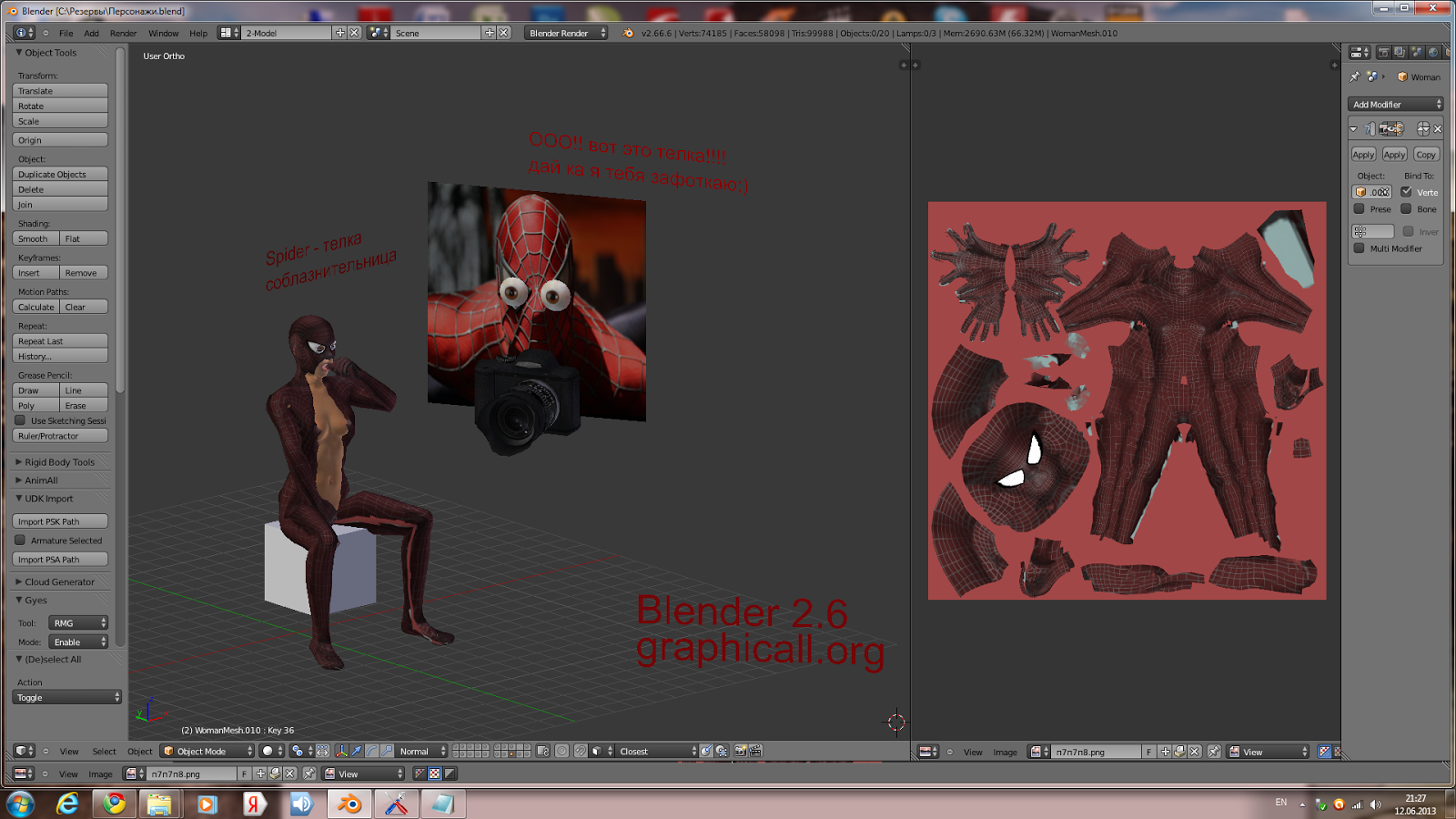Pin the image in right image editor
The width and height of the screenshot is (1456, 819).
click(x=1215, y=752)
